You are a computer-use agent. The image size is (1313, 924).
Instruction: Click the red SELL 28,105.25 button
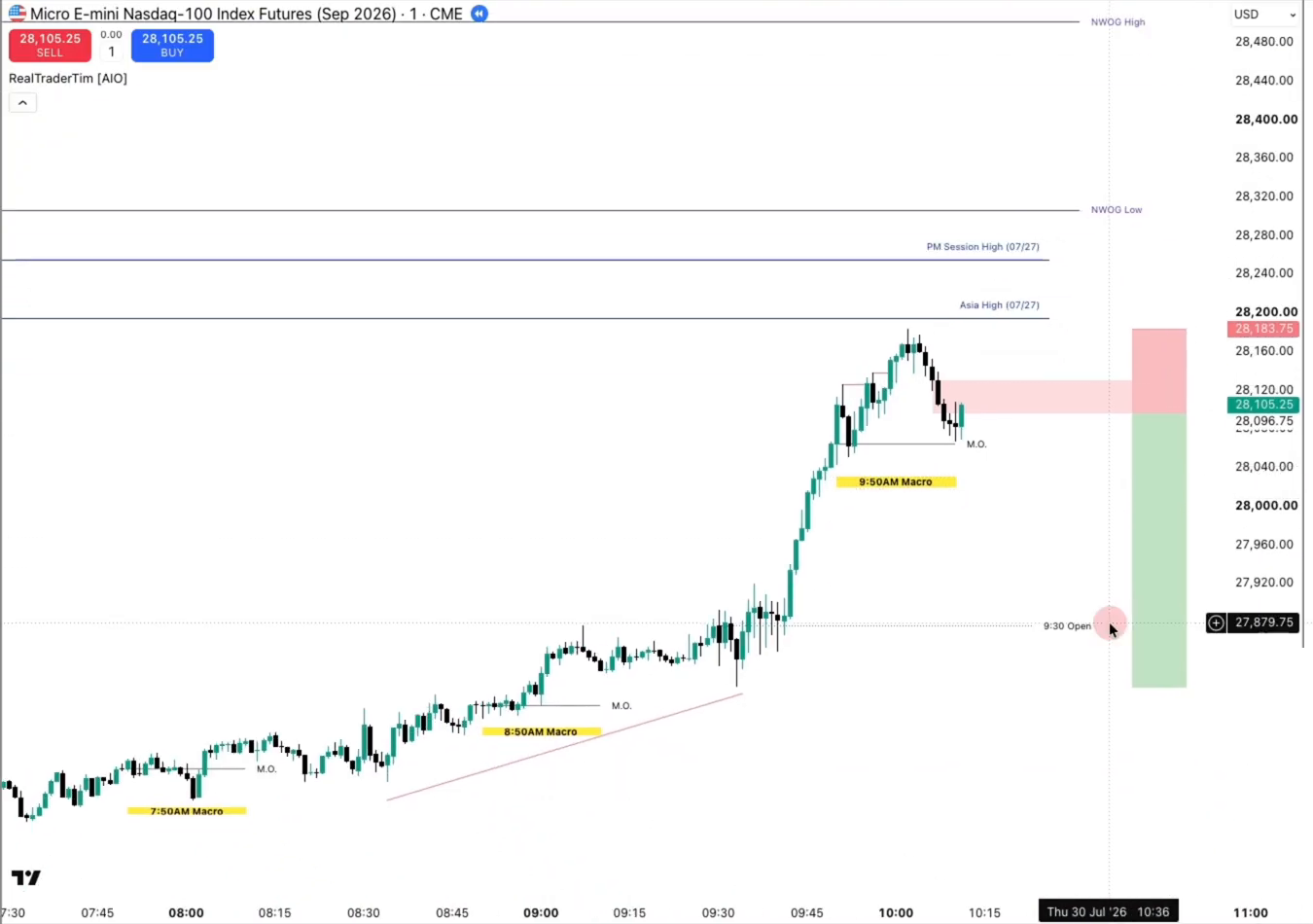pos(50,45)
